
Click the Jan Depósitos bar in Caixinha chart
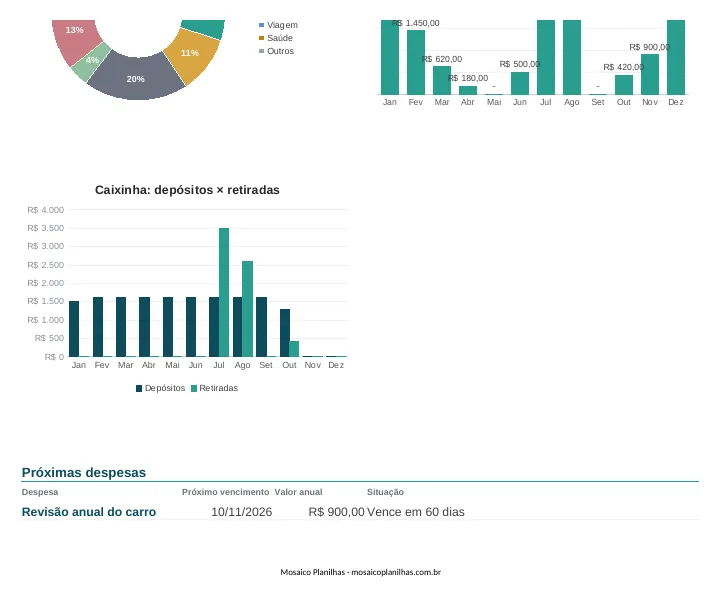point(74,329)
